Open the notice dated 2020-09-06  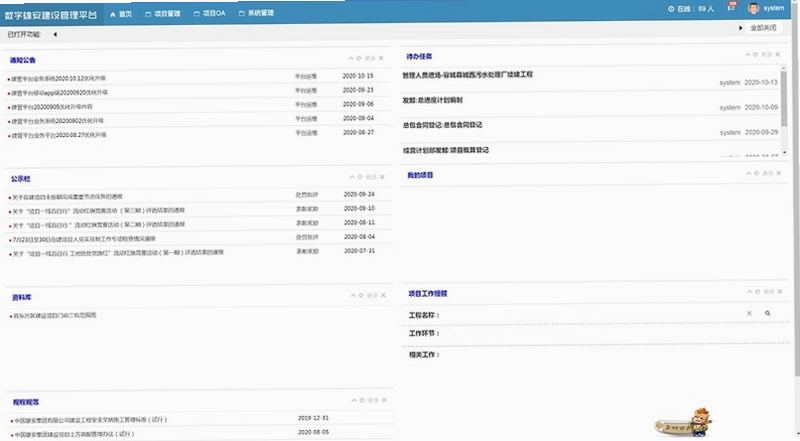pos(52,107)
